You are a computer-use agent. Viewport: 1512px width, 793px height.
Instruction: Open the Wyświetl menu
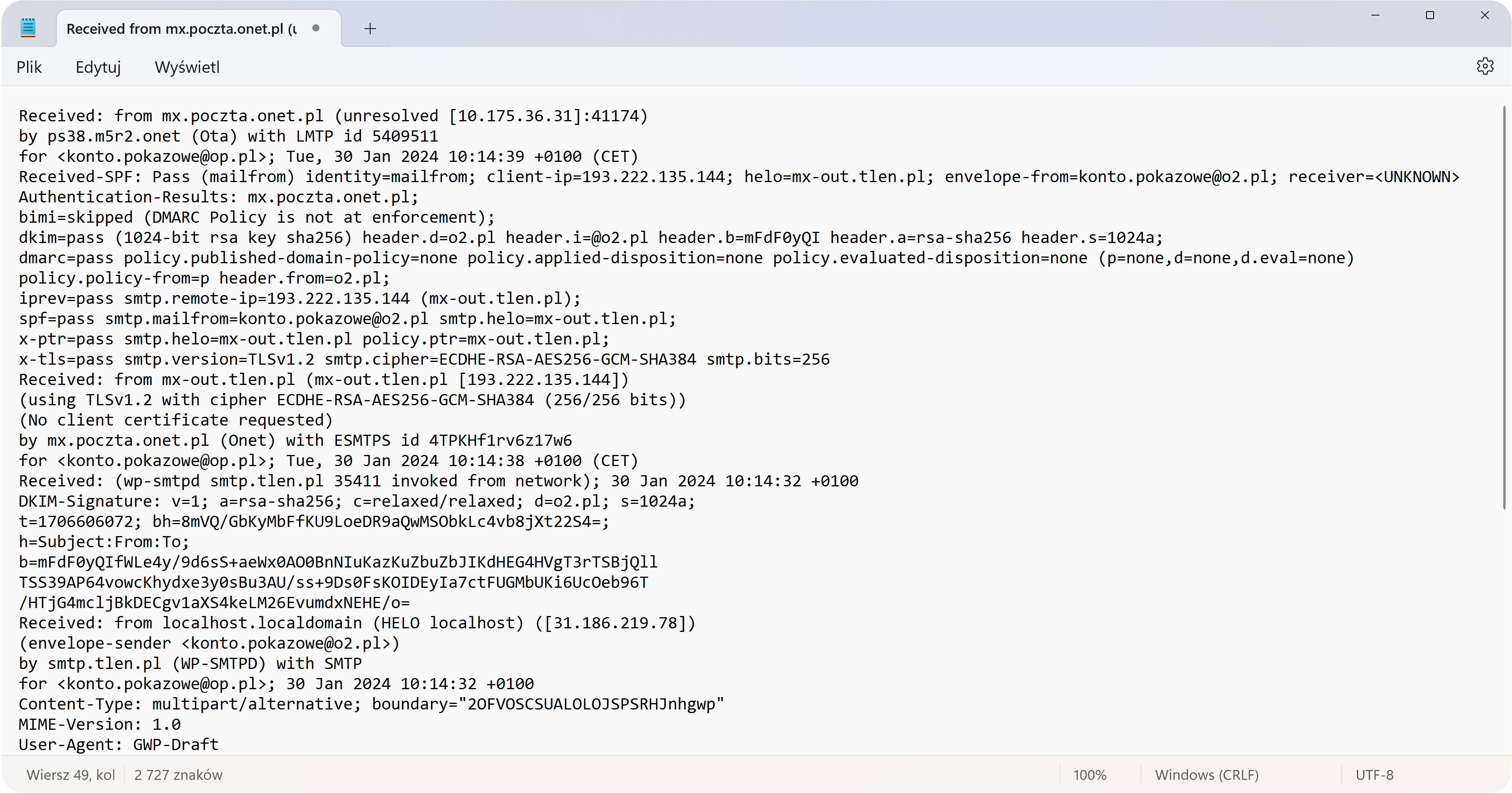[187, 67]
